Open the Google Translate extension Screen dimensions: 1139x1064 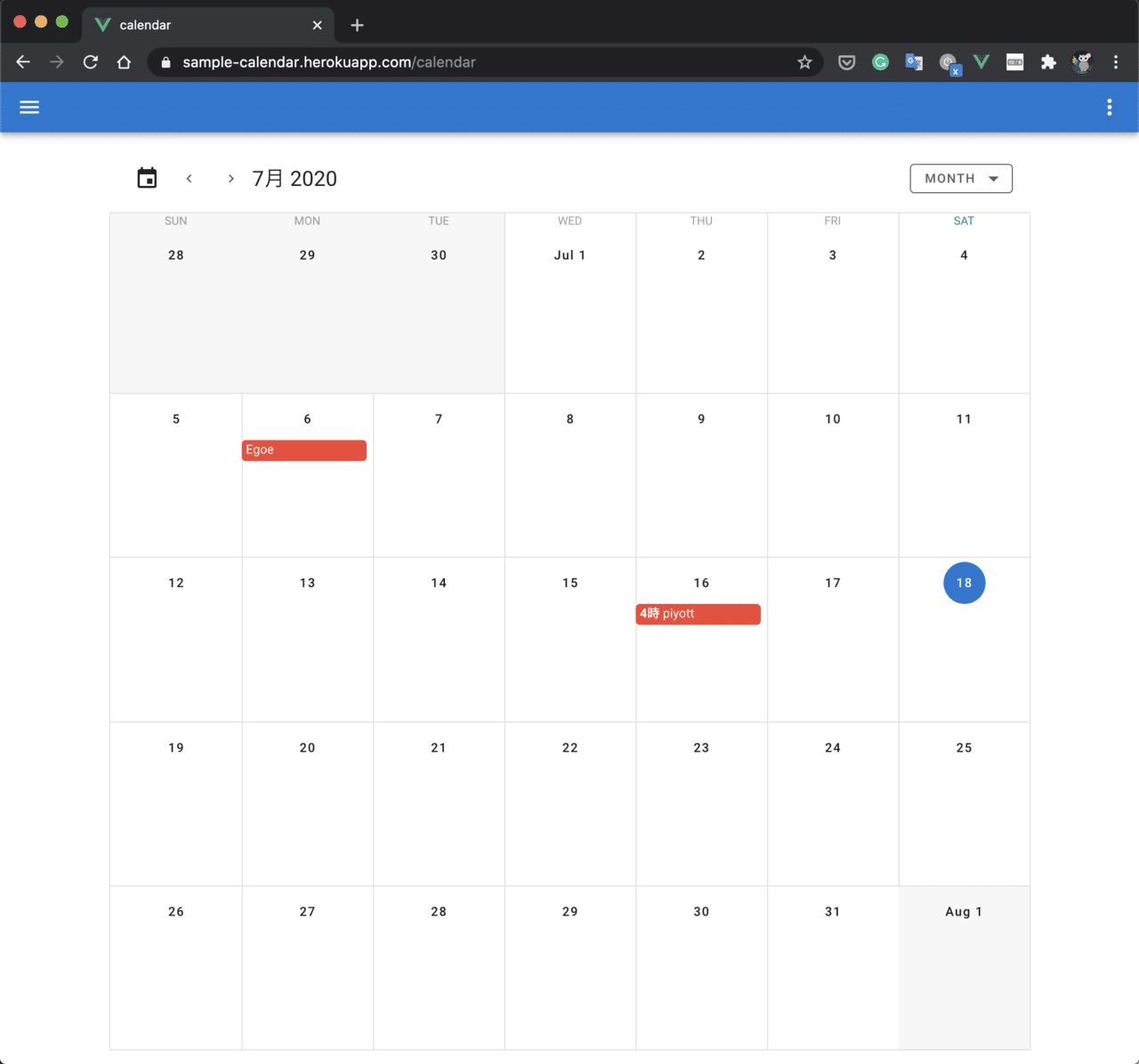[x=914, y=62]
